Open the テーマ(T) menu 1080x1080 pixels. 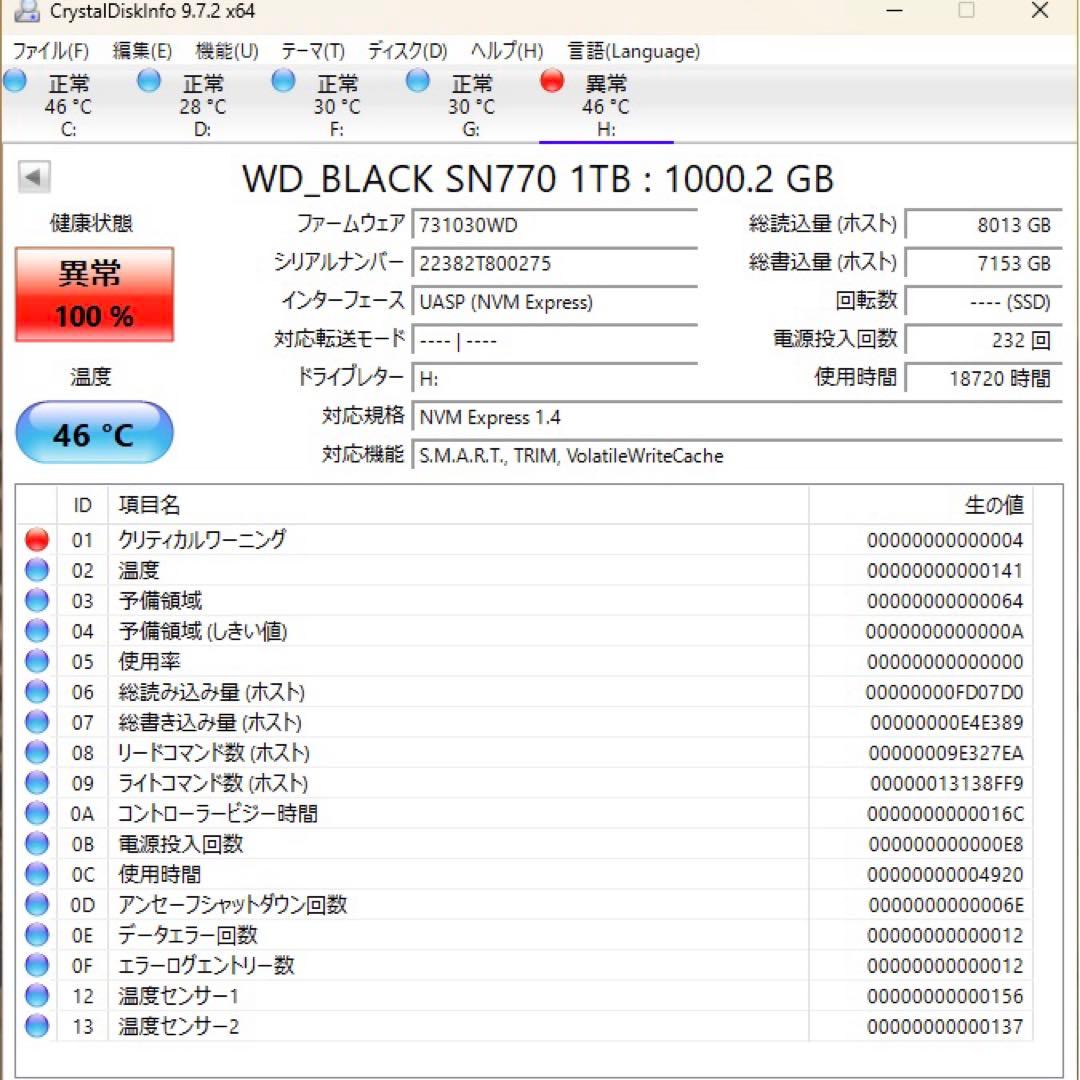pos(313,51)
